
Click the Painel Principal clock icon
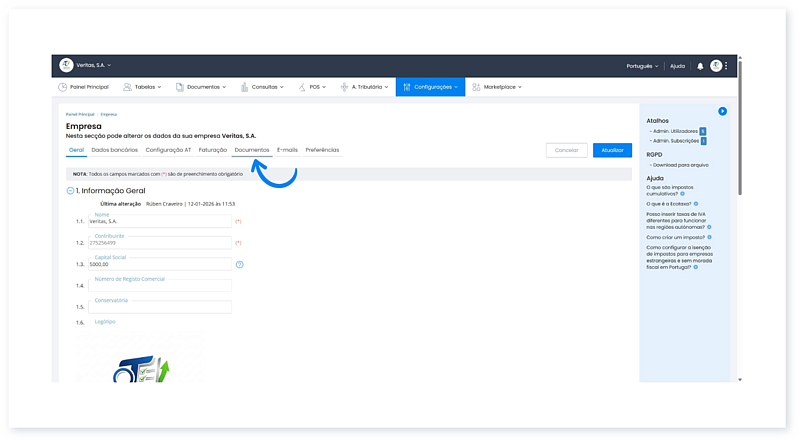tap(62, 87)
